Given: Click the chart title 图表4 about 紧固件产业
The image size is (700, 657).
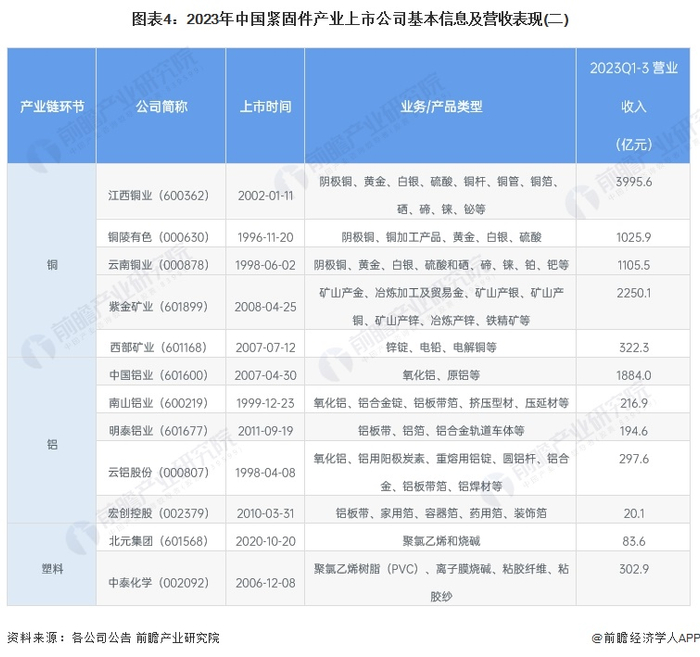Looking at the screenshot, I should click(350, 19).
